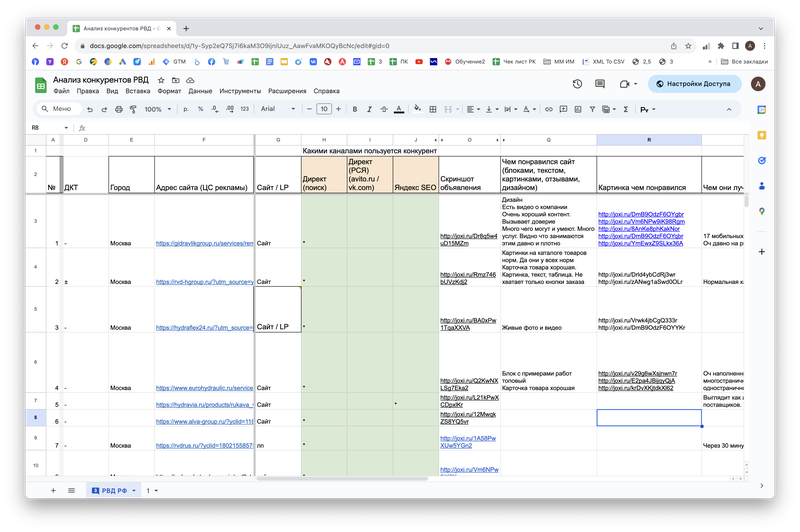Image resolution: width=800 pixels, height=532 pixels.
Task: Select the paint format tool
Action: click(x=133, y=109)
